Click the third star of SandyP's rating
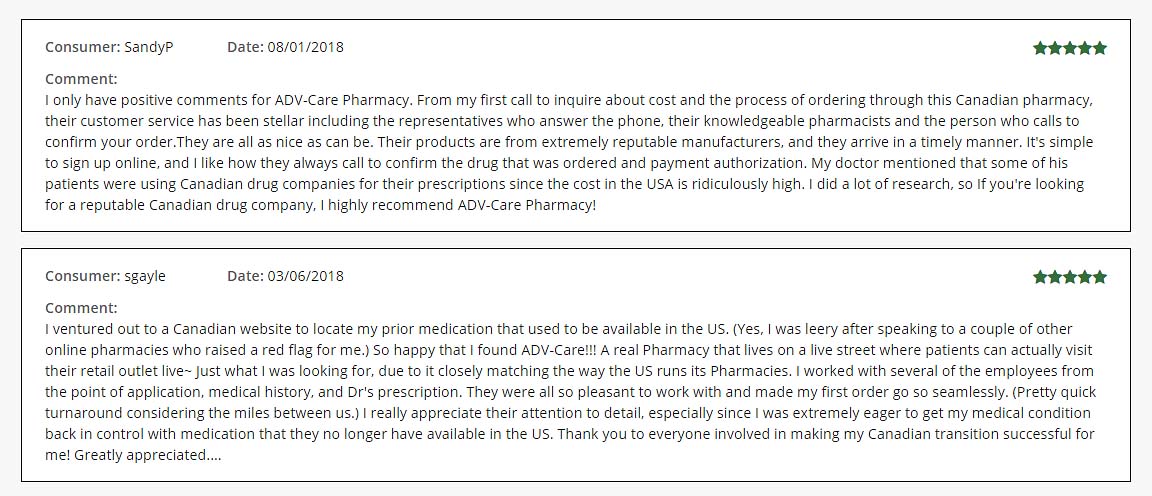 click(x=1070, y=48)
